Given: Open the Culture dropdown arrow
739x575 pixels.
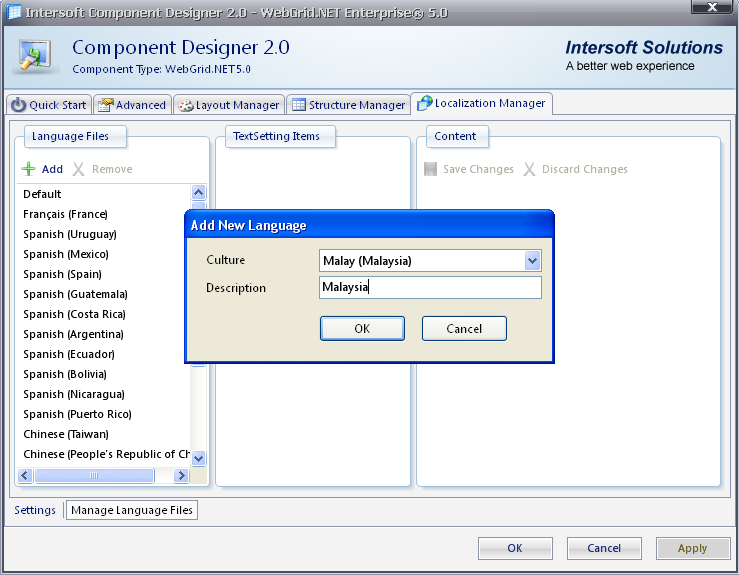Looking at the screenshot, I should click(x=533, y=261).
